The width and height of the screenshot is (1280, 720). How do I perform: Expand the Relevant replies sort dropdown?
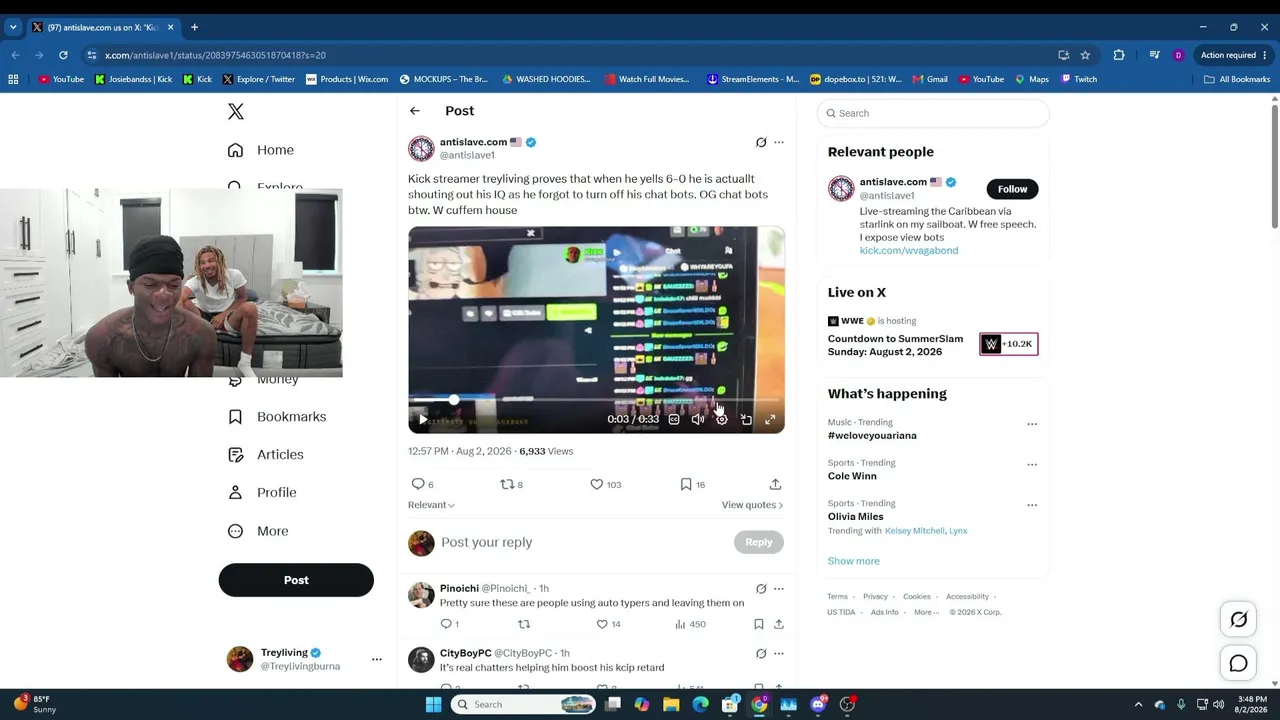(x=431, y=505)
